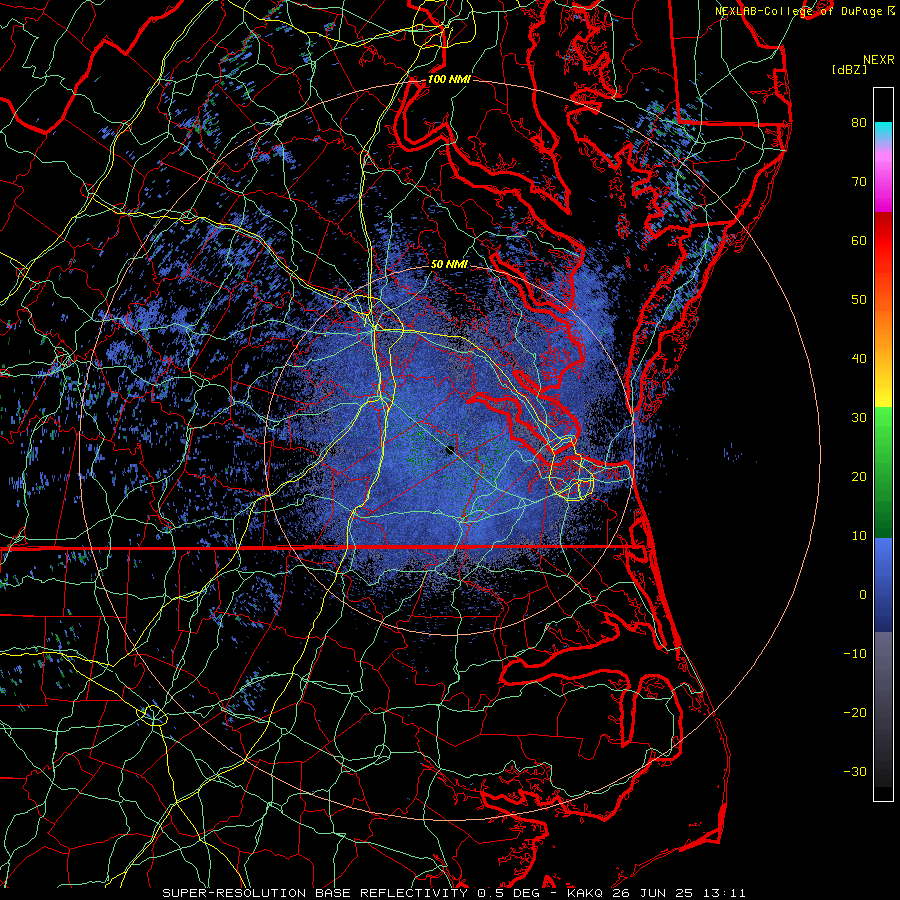Viewport: 900px width, 900px height.
Task: Click the "NEXR" label above the color scale
Action: pos(879,60)
